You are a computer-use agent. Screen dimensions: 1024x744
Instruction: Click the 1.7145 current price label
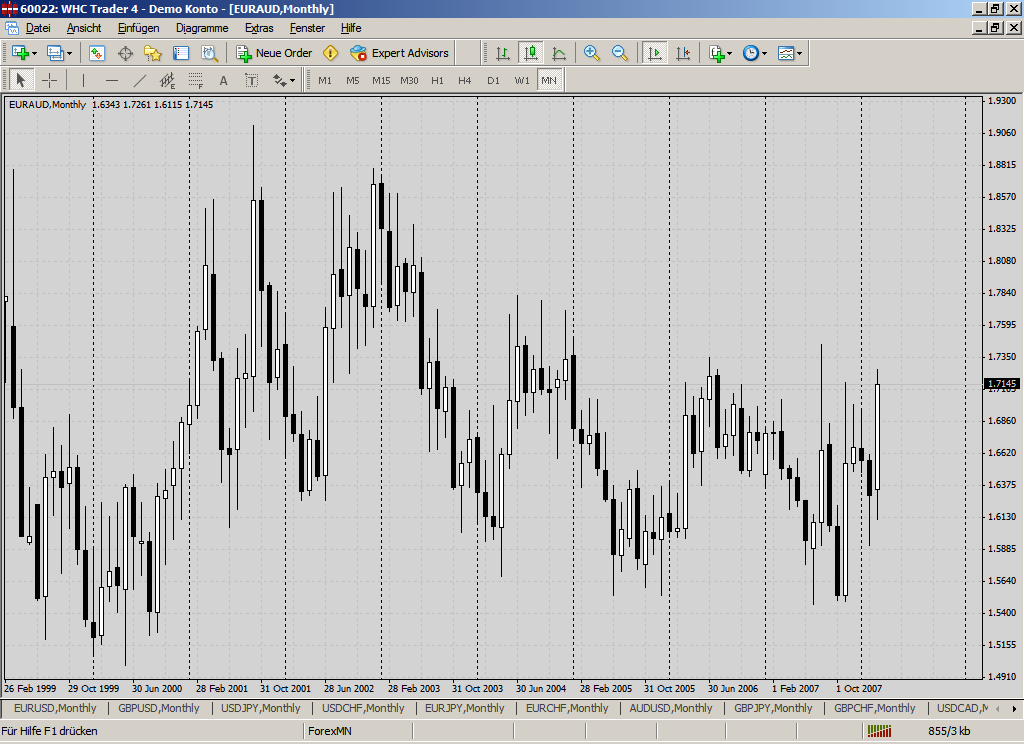1001,384
